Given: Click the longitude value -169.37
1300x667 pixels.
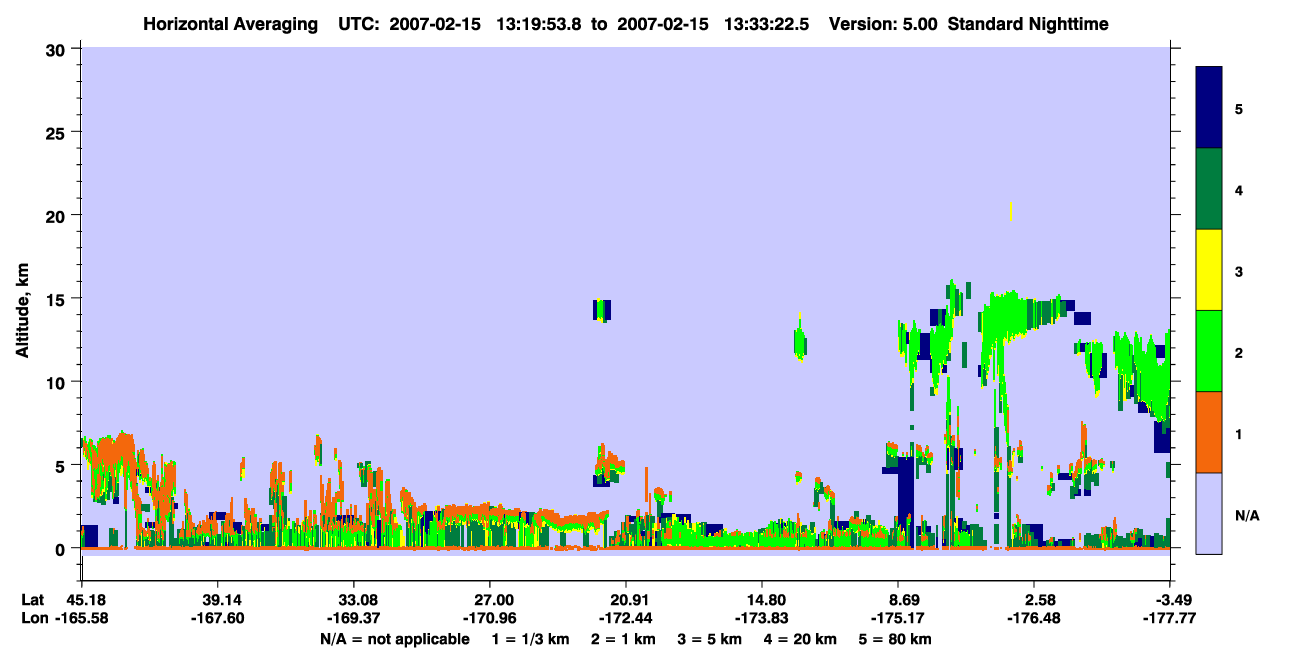Looking at the screenshot, I should (353, 618).
